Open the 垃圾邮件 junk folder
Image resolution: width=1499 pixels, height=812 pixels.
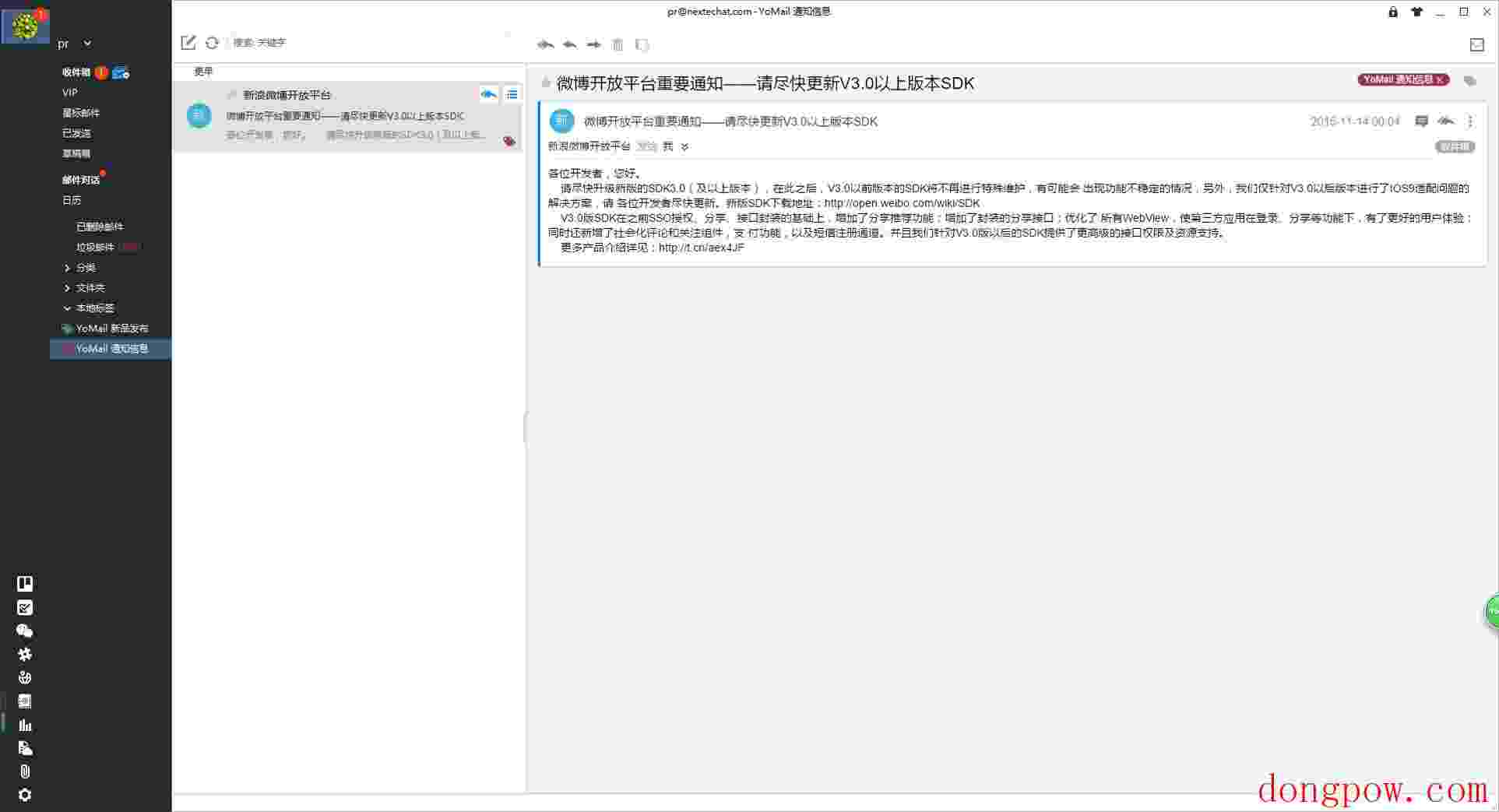(x=95, y=247)
